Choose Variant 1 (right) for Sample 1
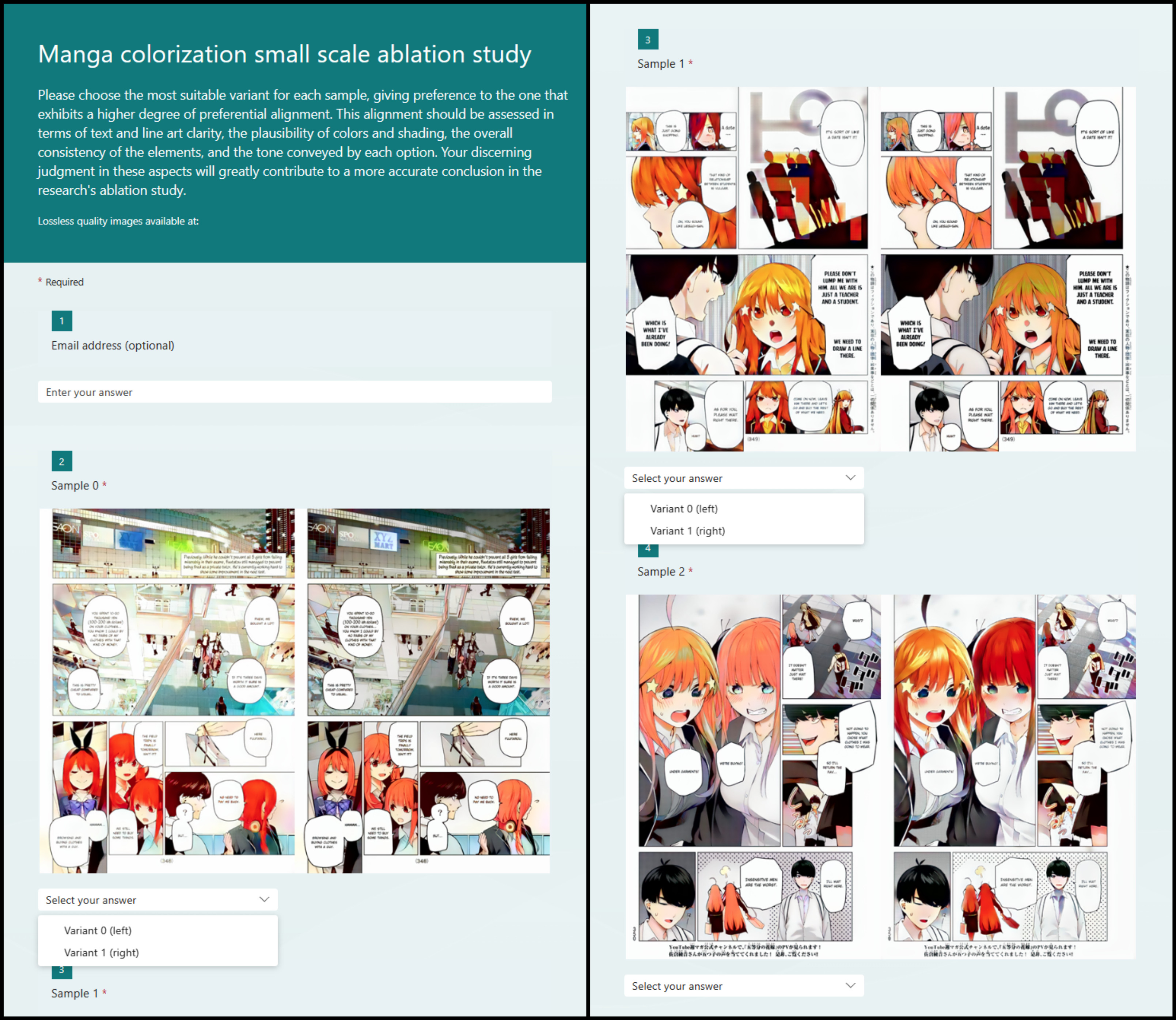Screen dimensions: 1176x1020 click(x=687, y=531)
